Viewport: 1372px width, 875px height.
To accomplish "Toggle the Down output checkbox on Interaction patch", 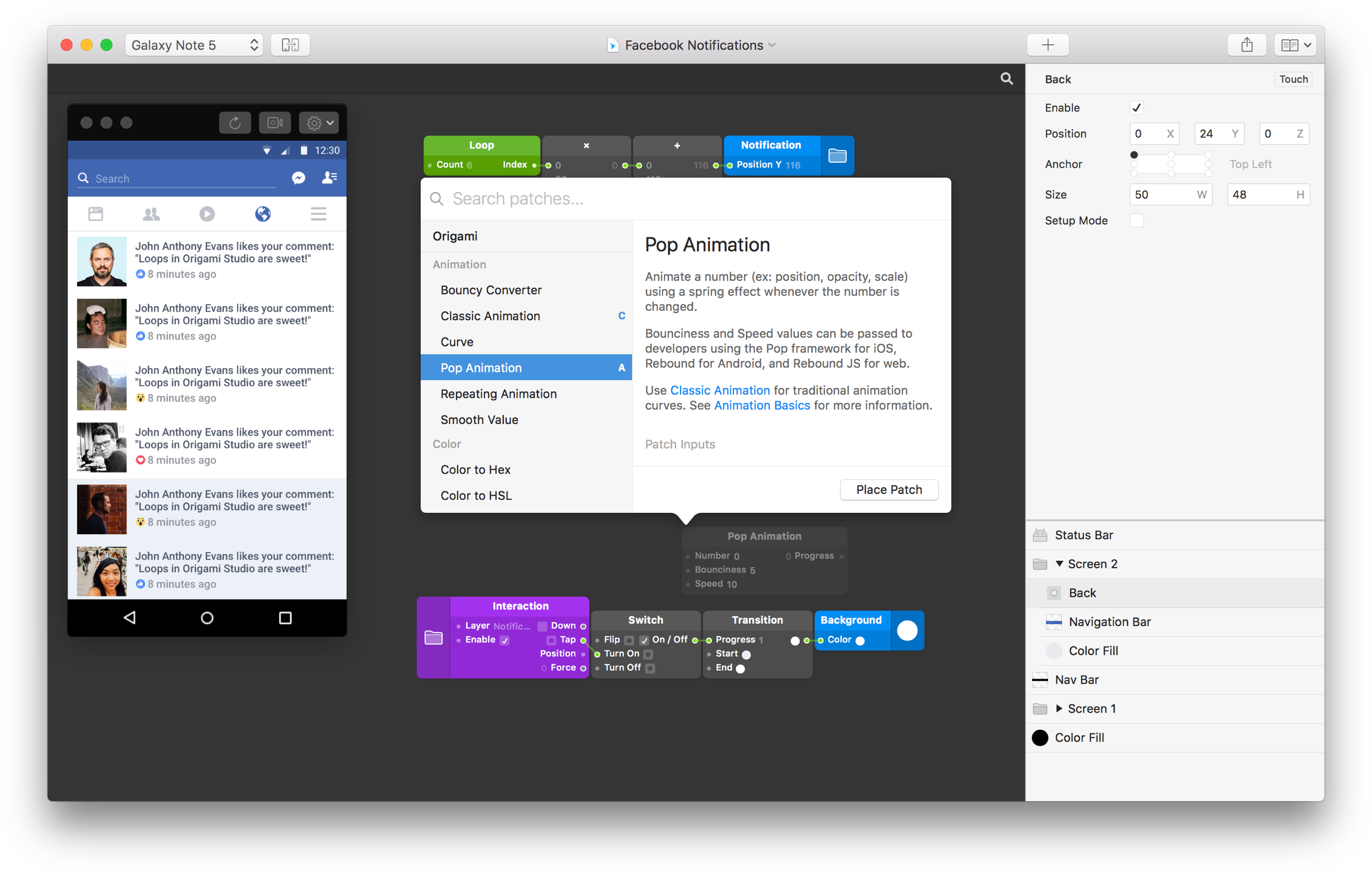I will tap(543, 626).
